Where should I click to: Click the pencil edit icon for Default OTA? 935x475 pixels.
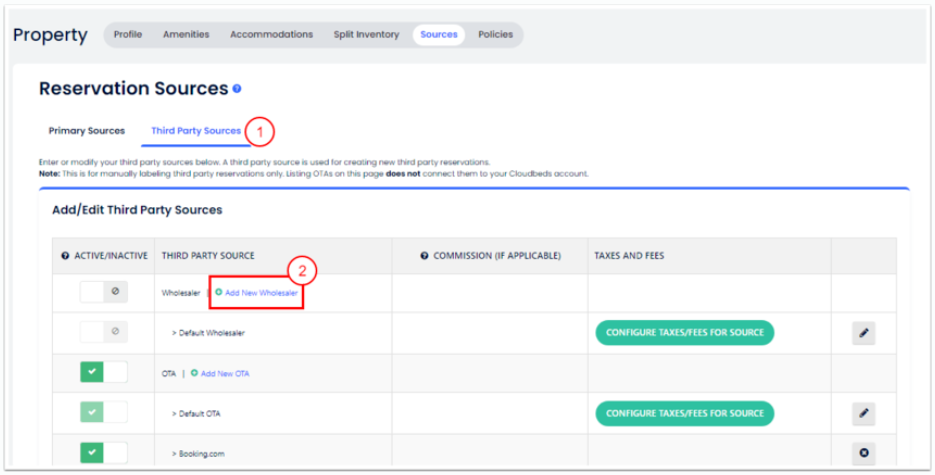coord(863,413)
